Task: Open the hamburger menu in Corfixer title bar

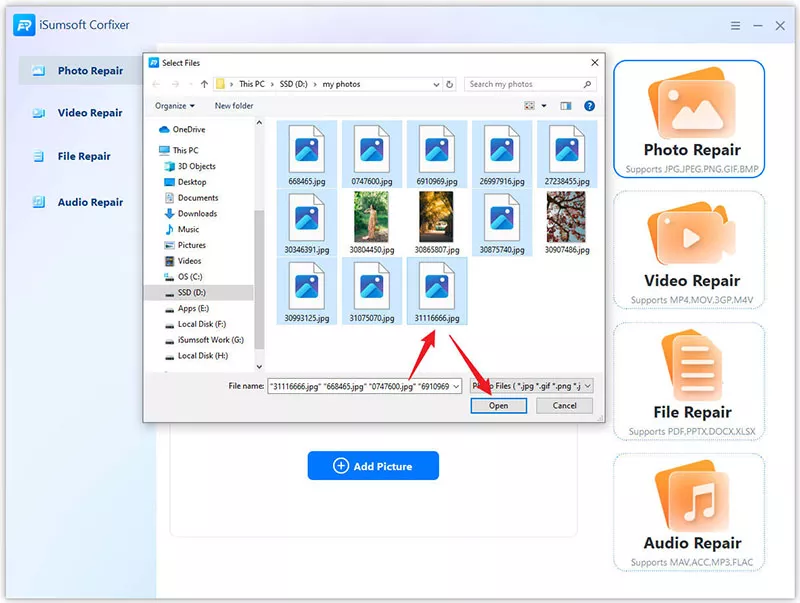Action: tap(735, 26)
